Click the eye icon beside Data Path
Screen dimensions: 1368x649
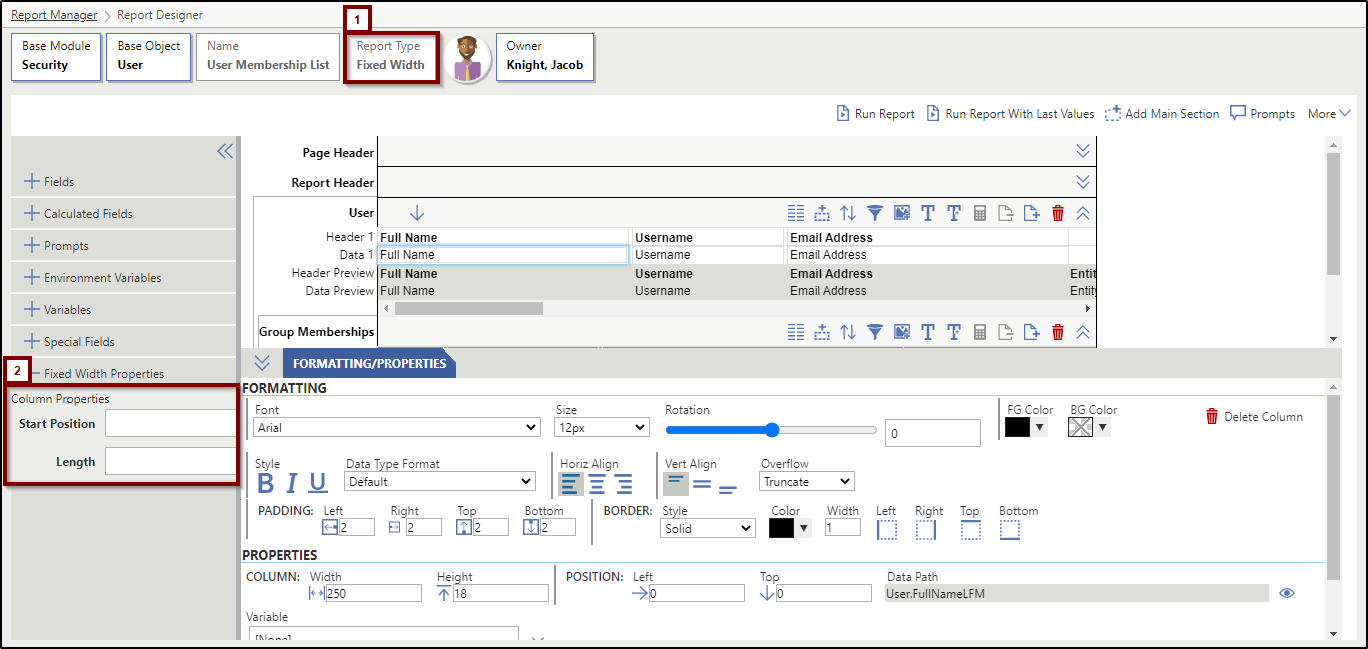[x=1287, y=593]
